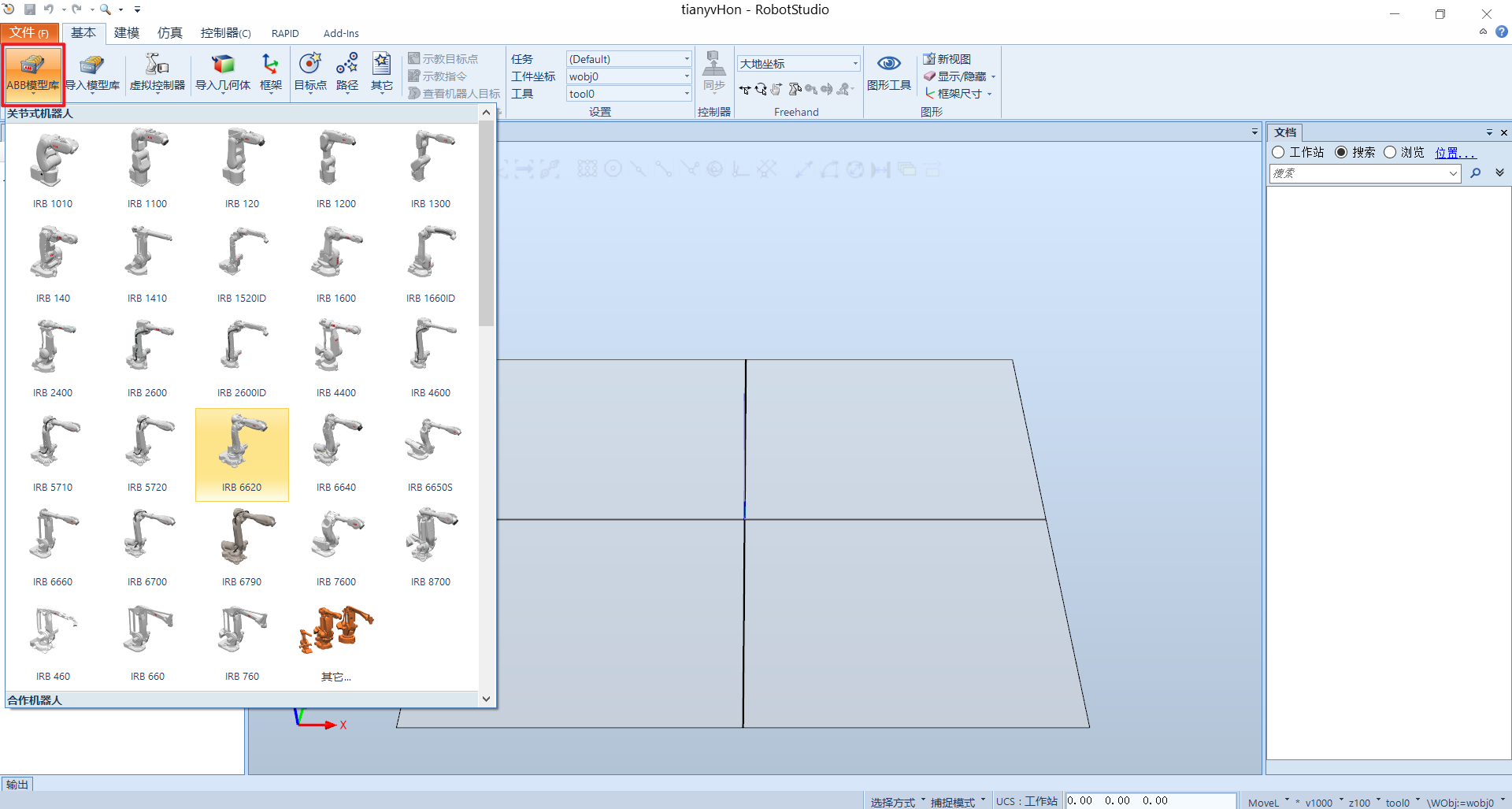The width and height of the screenshot is (1512, 809).
Task: Switch to the Add-Ins ribbon tab
Action: [x=341, y=33]
